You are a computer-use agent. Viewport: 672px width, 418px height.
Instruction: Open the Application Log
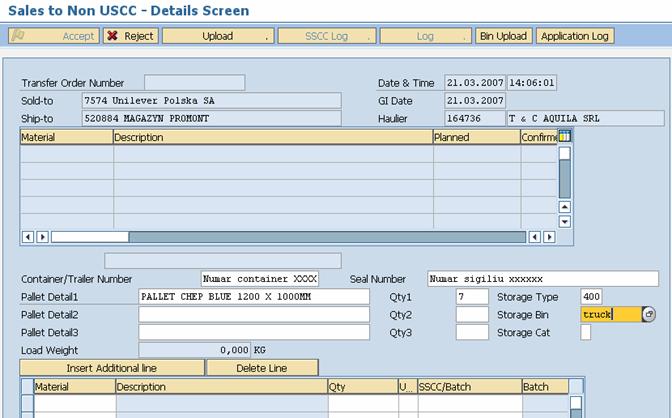pos(575,36)
